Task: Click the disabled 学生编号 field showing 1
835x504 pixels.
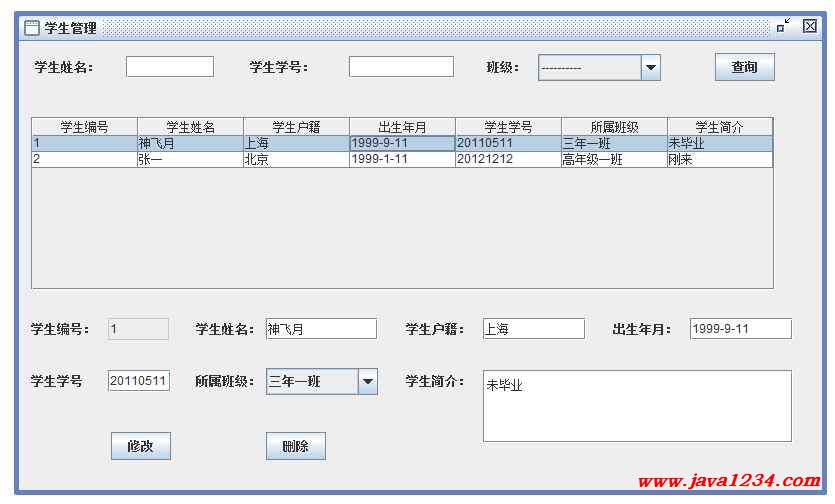Action: pos(138,329)
